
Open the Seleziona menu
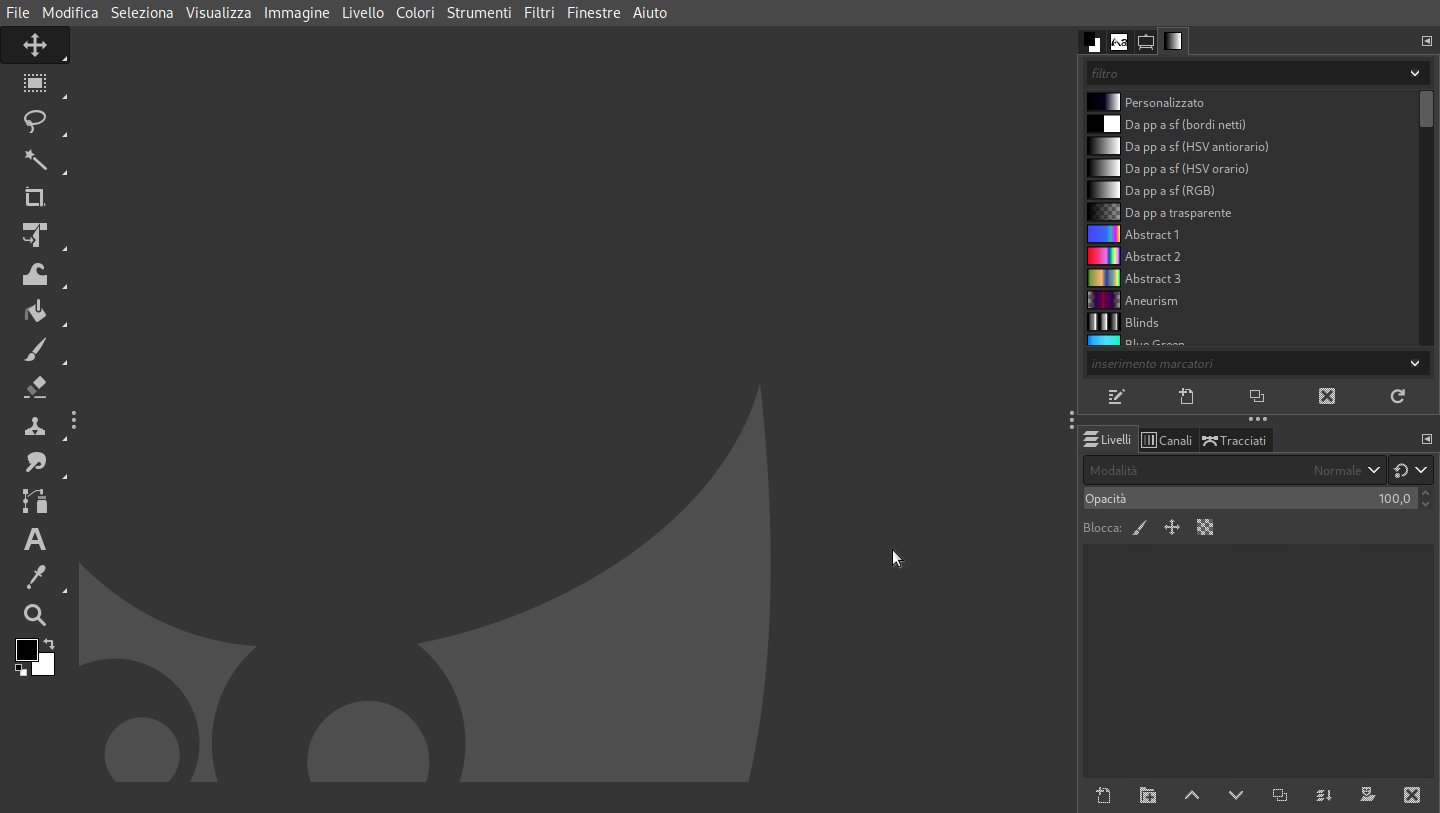pos(142,13)
